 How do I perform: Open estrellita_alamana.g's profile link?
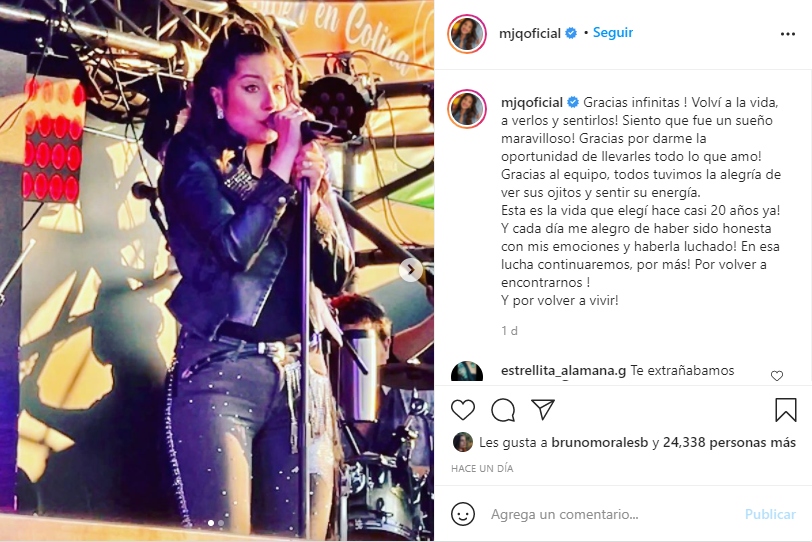click(563, 370)
